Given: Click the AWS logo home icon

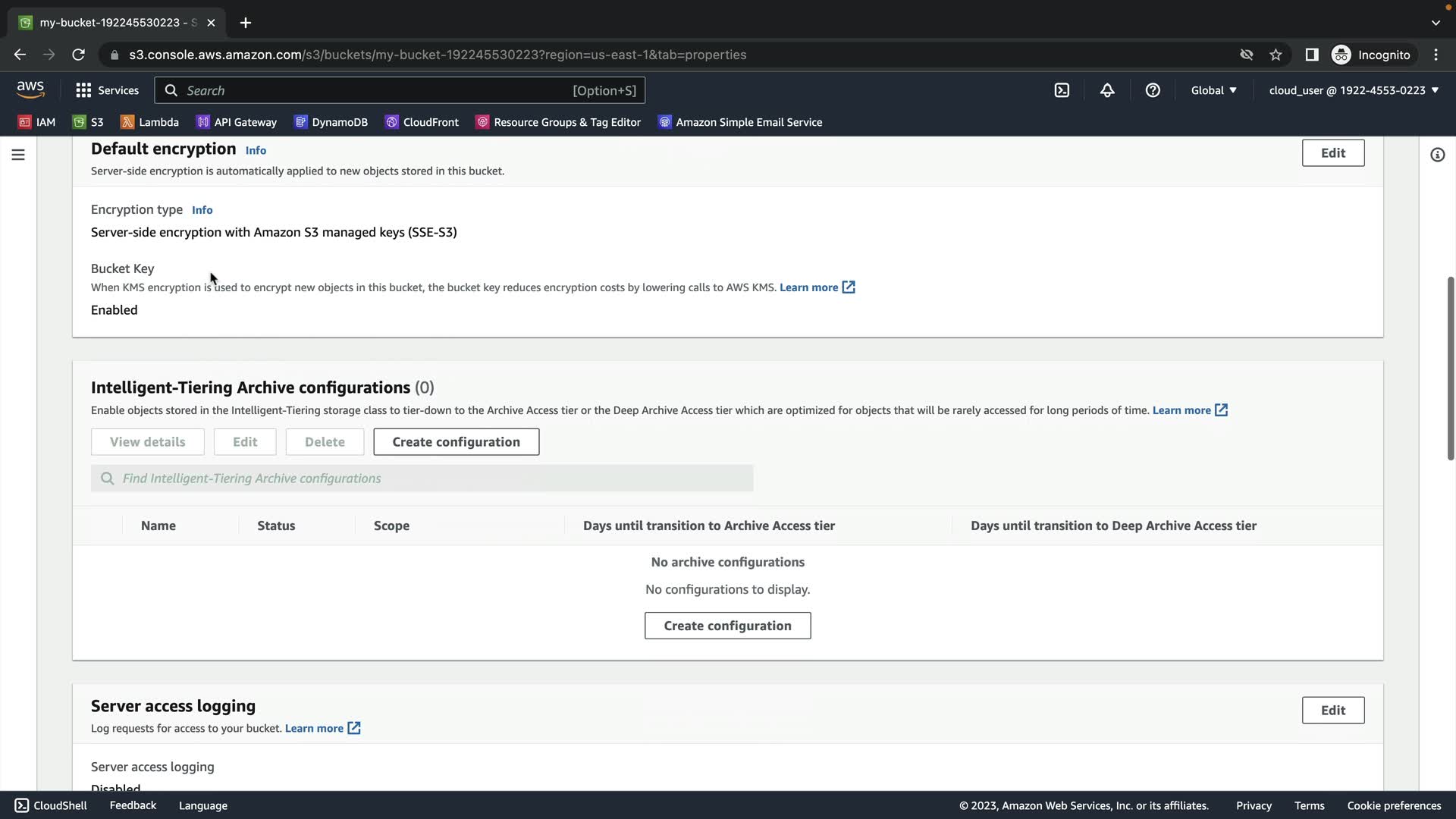Looking at the screenshot, I should coord(30,89).
